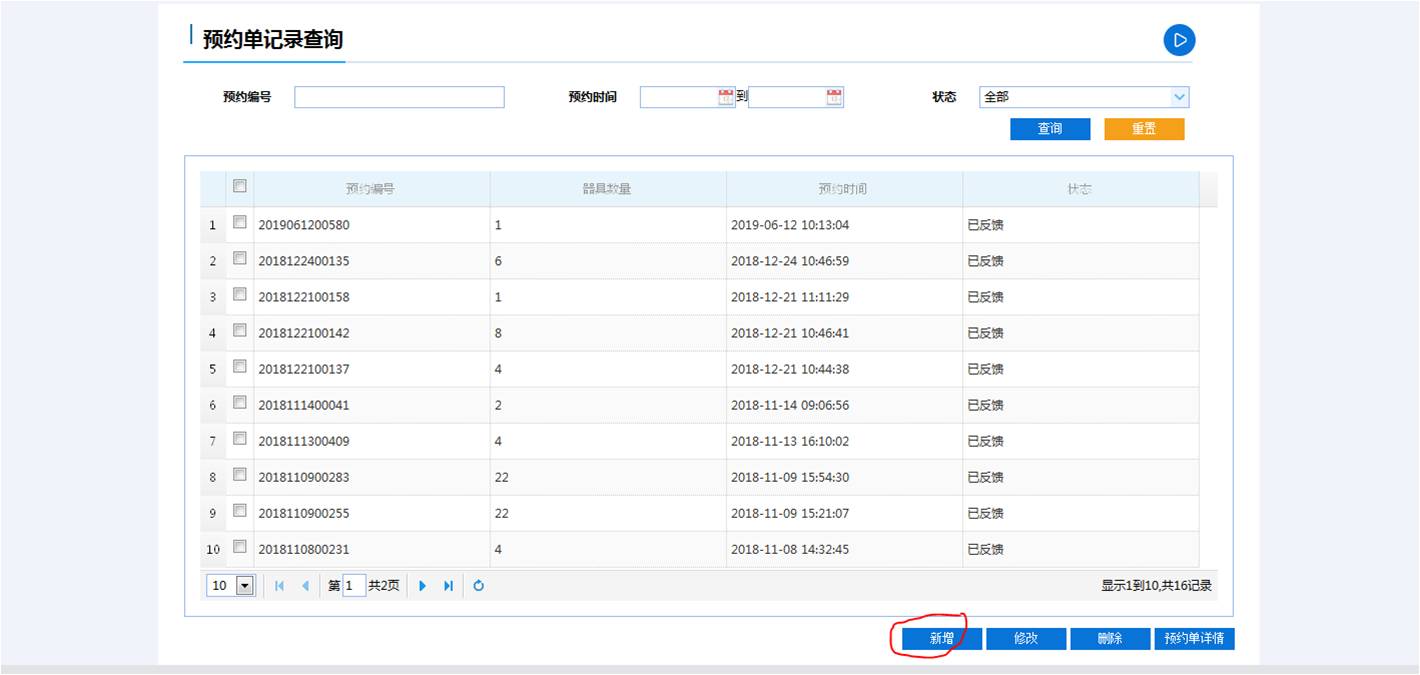Check the row for 2018122100137
Viewport: 1420px width, 675px height.
point(240,366)
